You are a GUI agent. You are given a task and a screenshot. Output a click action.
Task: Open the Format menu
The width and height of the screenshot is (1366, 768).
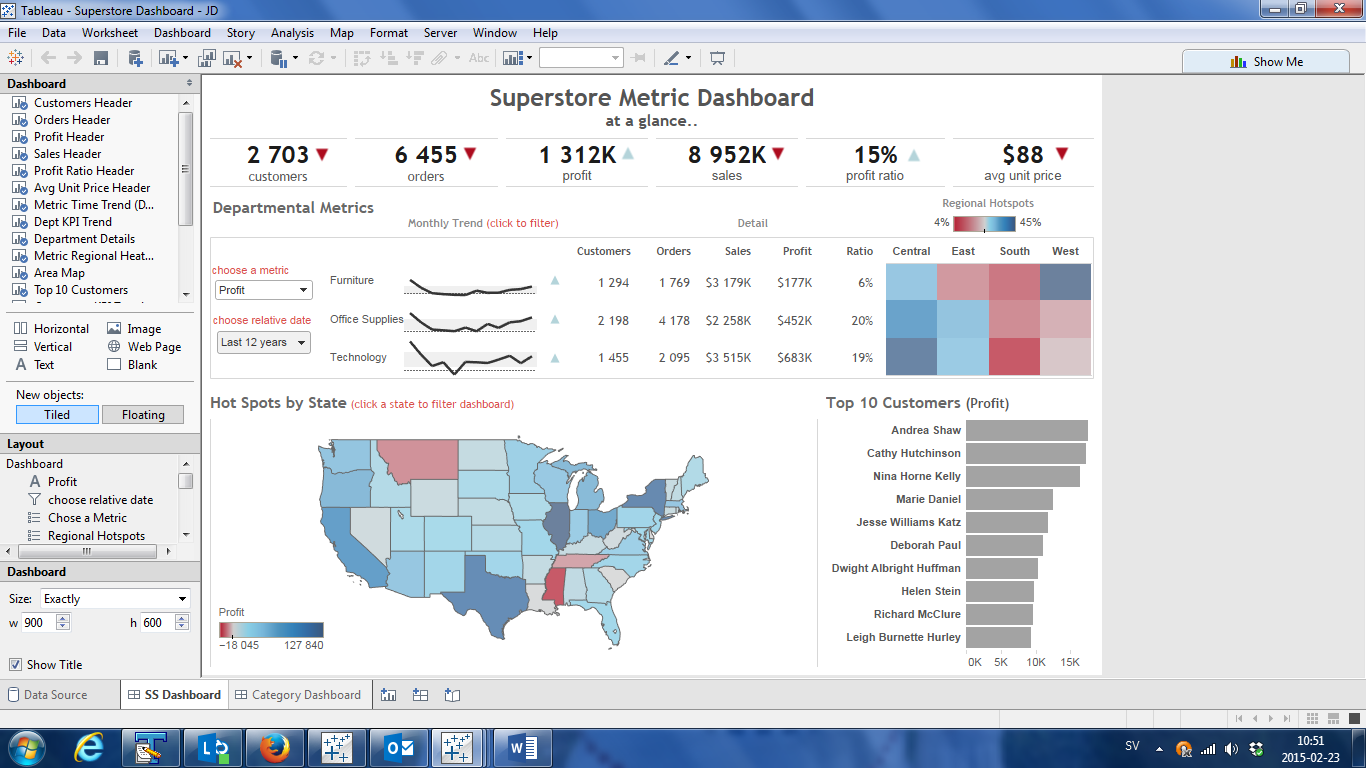click(x=389, y=33)
